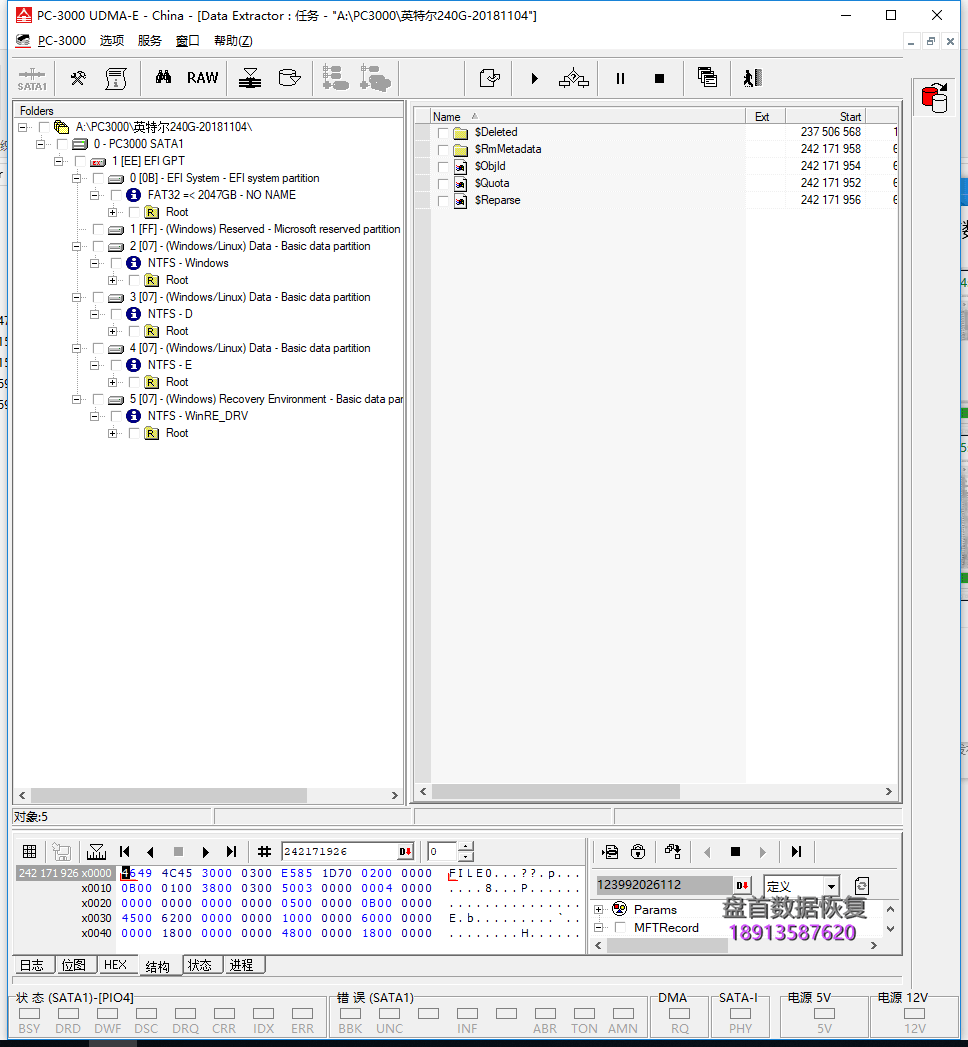968x1047 pixels.
Task: Click the binoculars search icon
Action: coord(163,77)
